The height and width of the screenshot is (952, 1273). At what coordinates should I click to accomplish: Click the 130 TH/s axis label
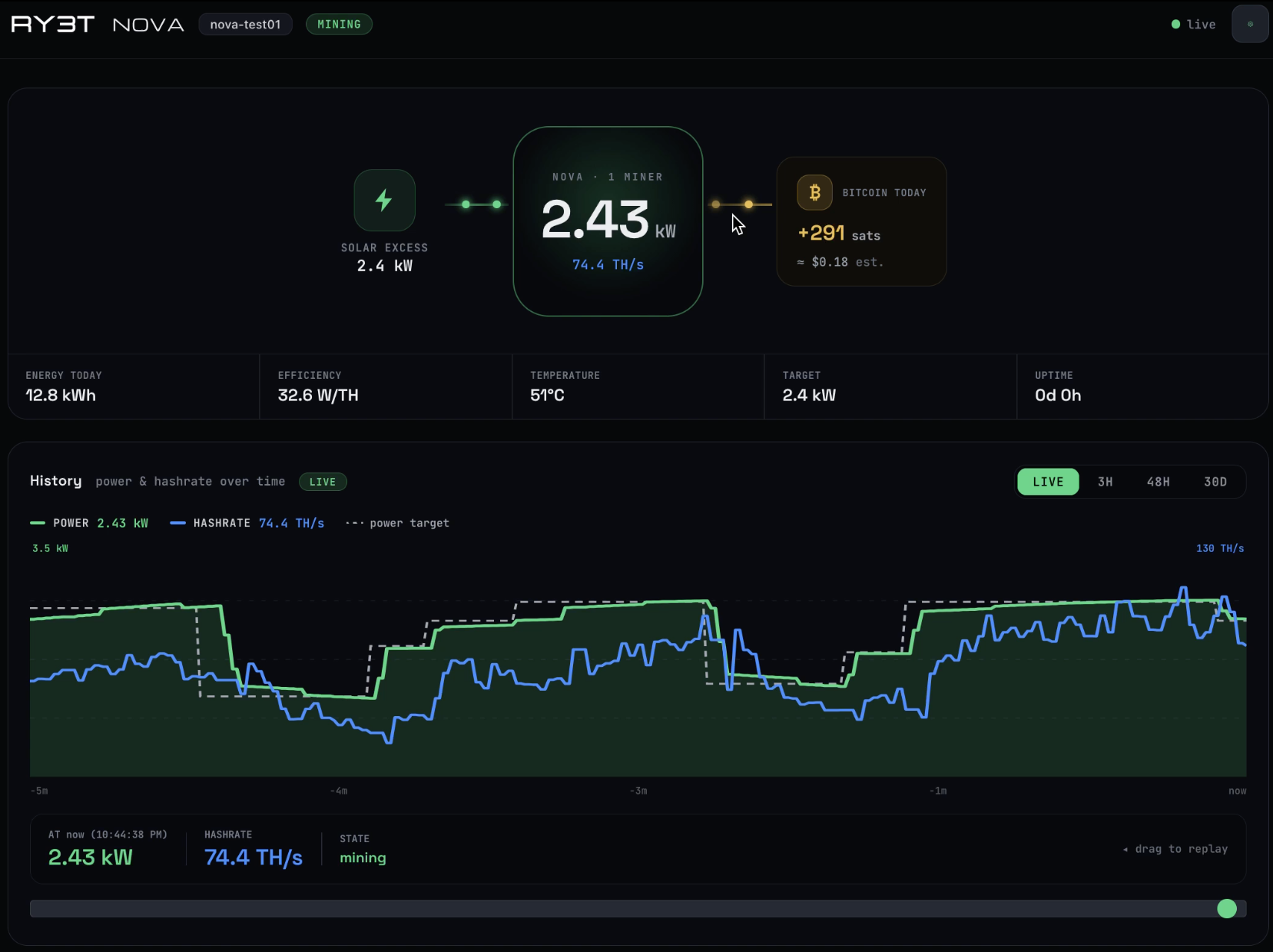pos(1219,549)
